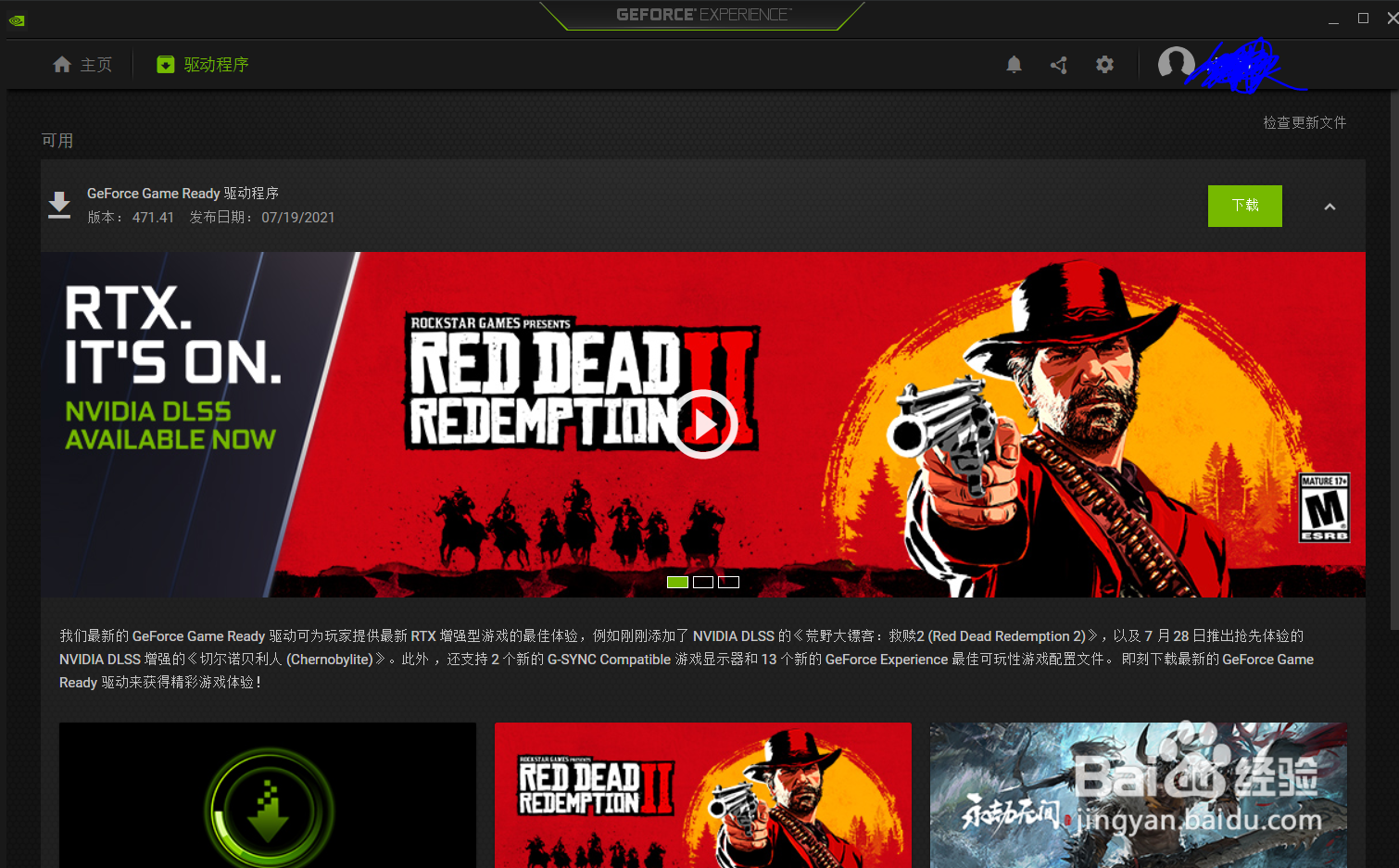
Task: Open the 主页 home tab
Action: 82,65
